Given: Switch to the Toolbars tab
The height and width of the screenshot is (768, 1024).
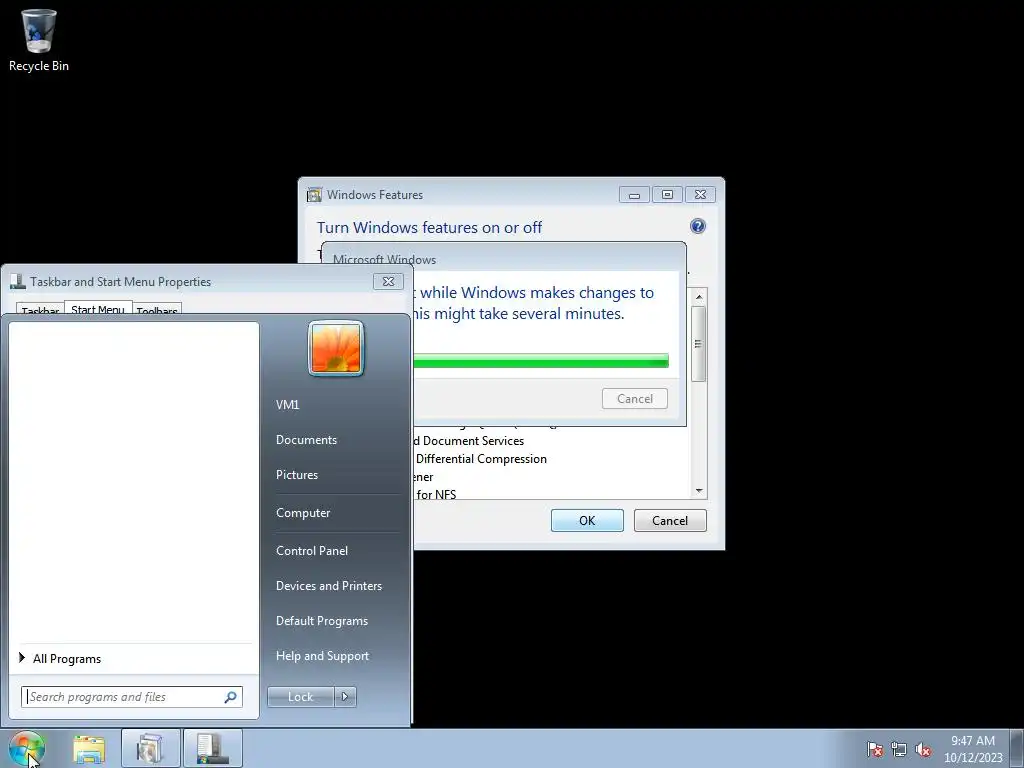Looking at the screenshot, I should pyautogui.click(x=157, y=310).
